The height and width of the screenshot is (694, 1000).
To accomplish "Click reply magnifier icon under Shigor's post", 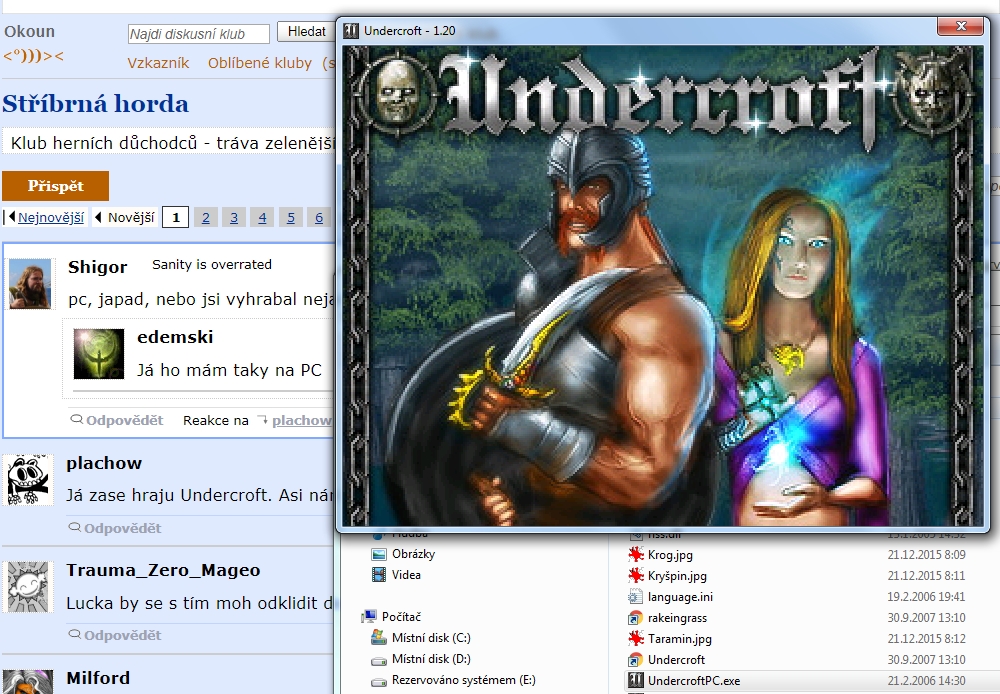I will click(x=77, y=420).
